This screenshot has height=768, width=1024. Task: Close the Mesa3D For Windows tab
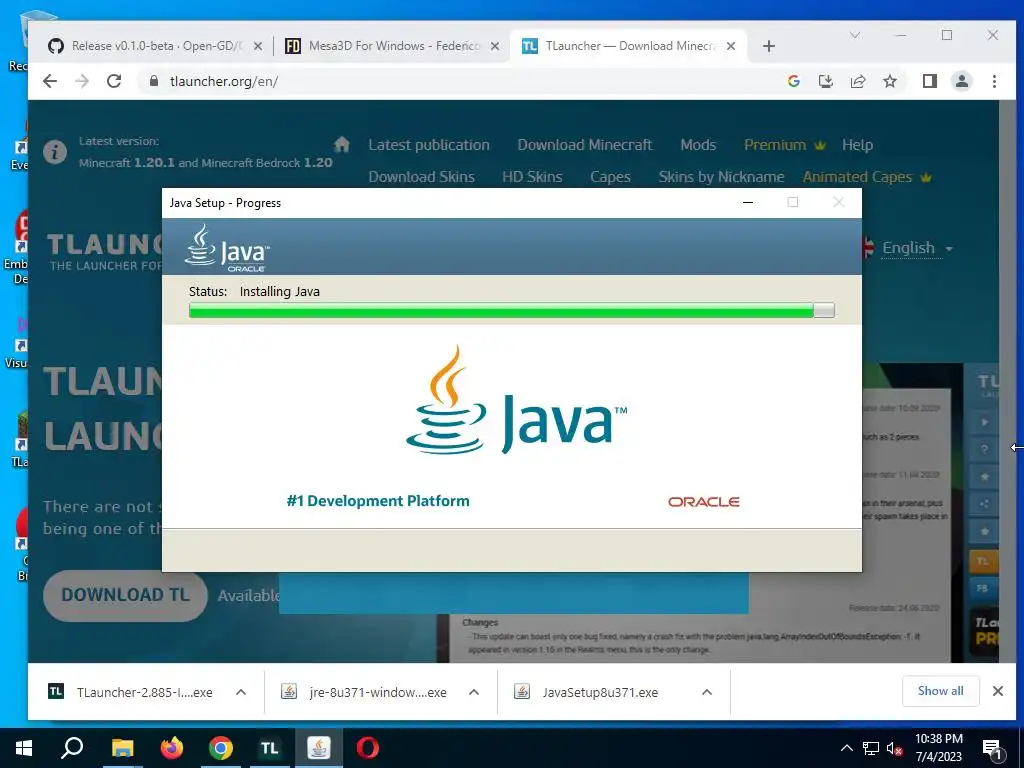(x=495, y=46)
